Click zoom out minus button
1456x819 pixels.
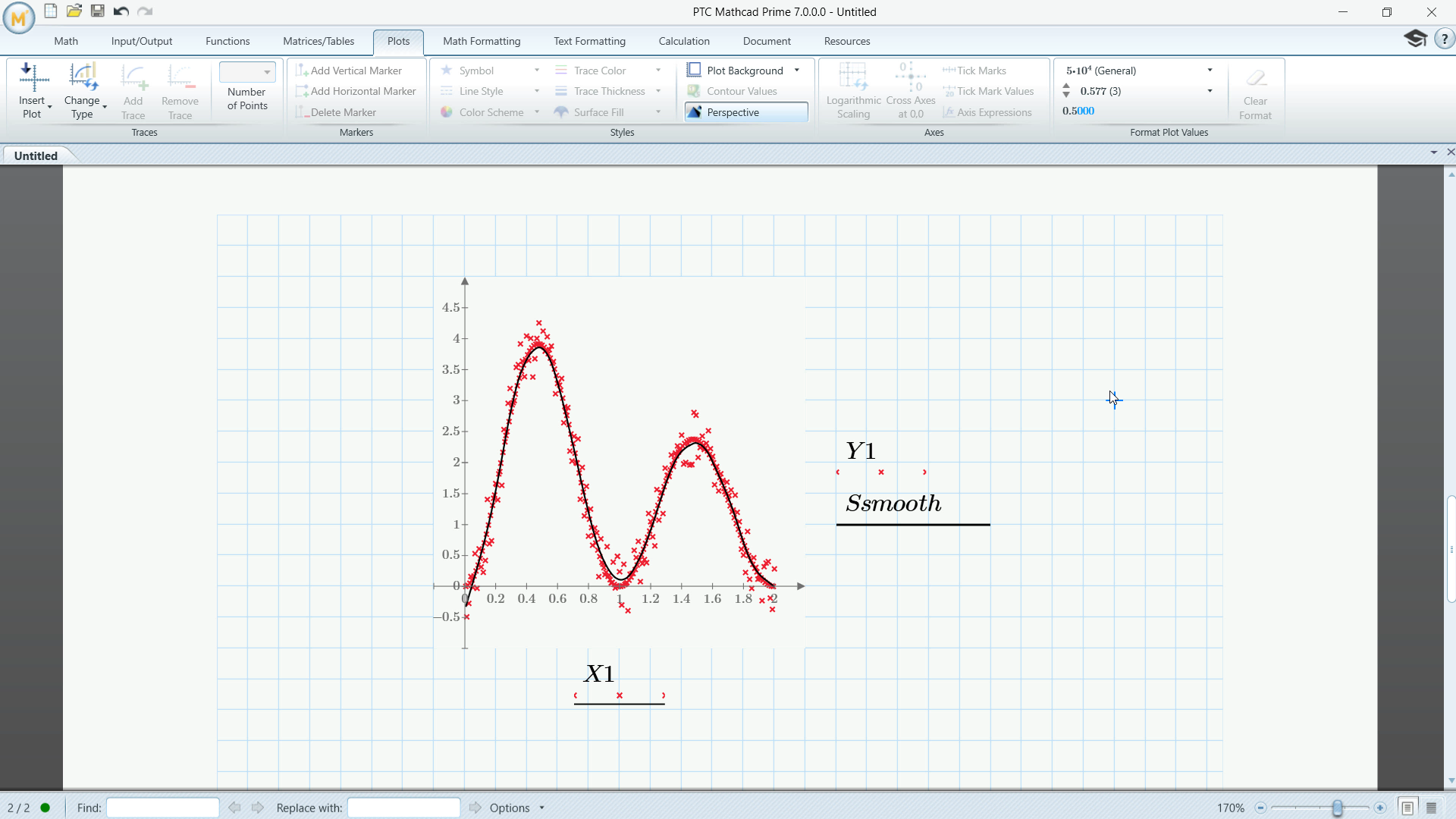pyautogui.click(x=1260, y=808)
